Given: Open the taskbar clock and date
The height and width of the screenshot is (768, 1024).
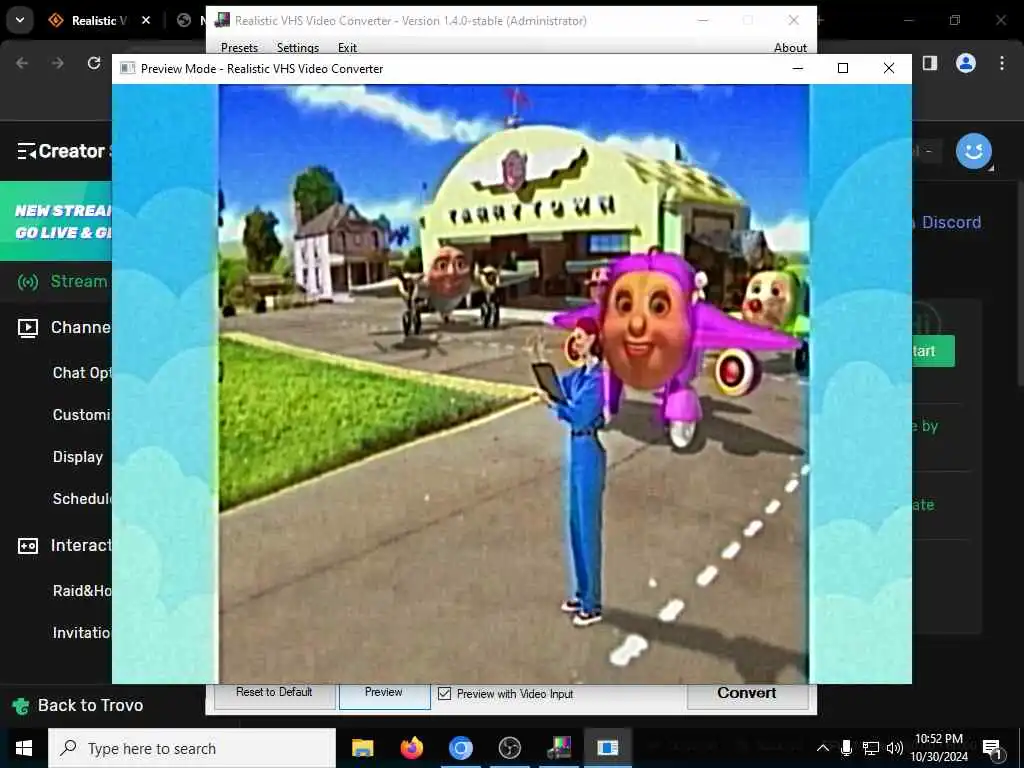Looking at the screenshot, I should pyautogui.click(x=938, y=748).
